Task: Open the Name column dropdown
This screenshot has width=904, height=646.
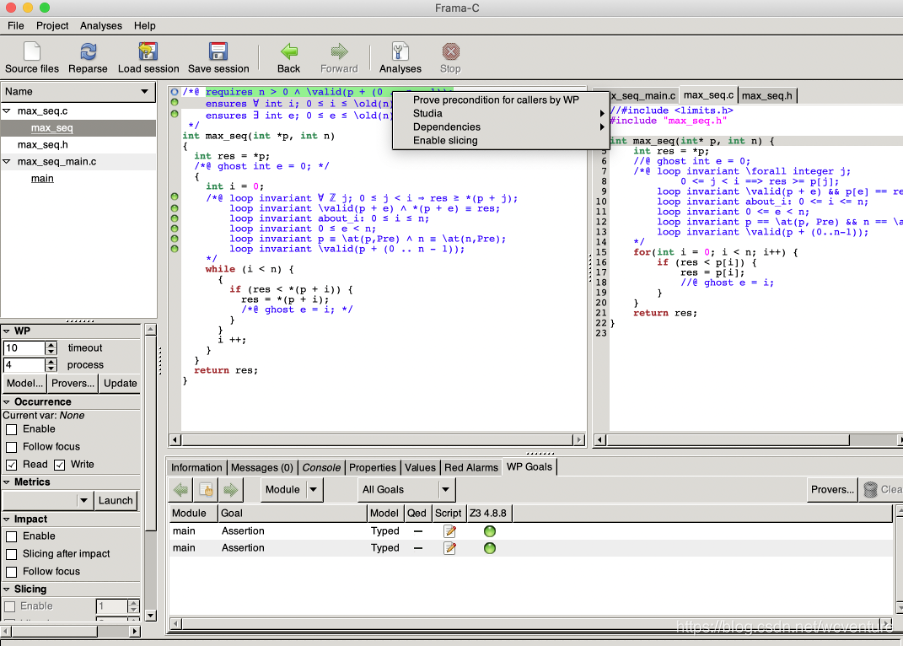Action: (144, 92)
